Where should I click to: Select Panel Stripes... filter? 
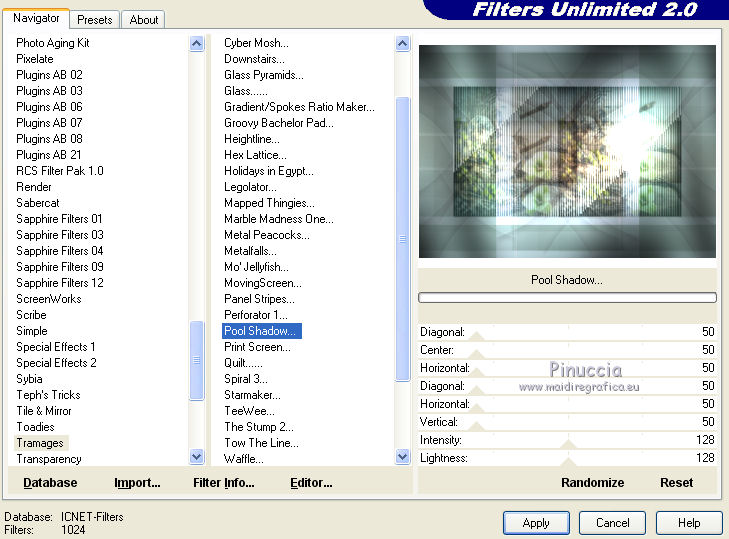click(x=259, y=299)
